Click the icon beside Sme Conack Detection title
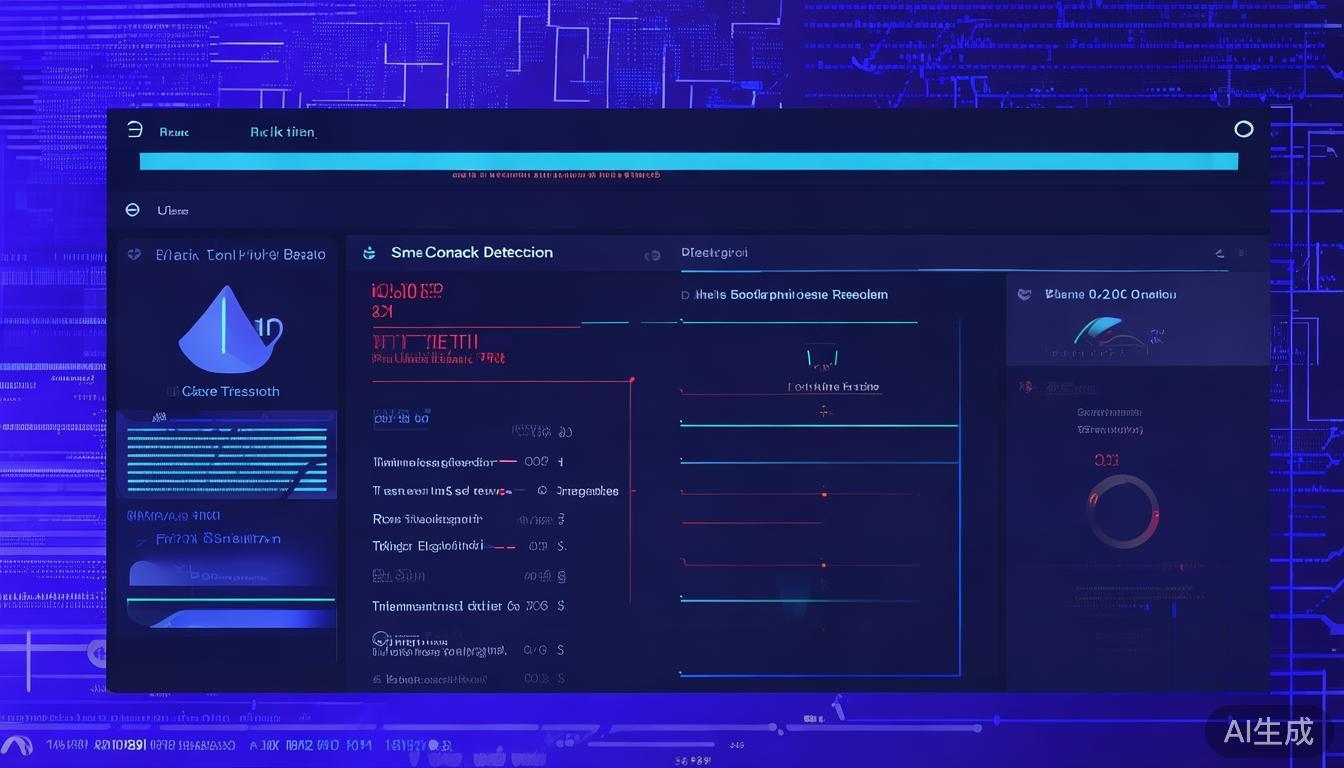Viewport: 1344px width, 768px height. click(x=368, y=253)
